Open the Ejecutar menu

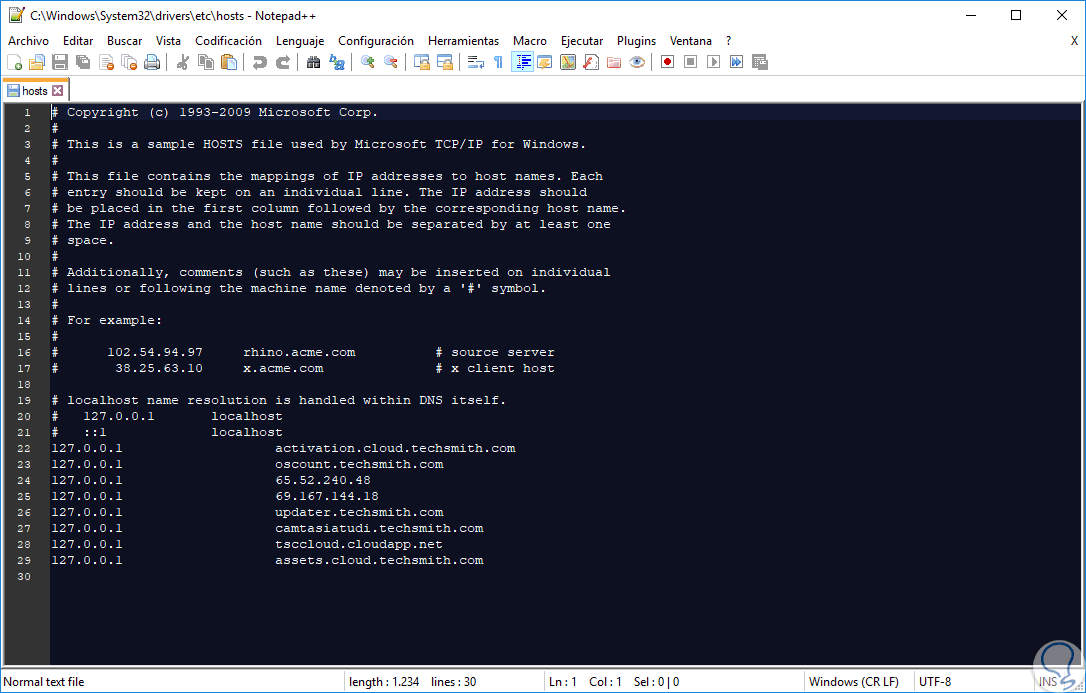[x=582, y=41]
